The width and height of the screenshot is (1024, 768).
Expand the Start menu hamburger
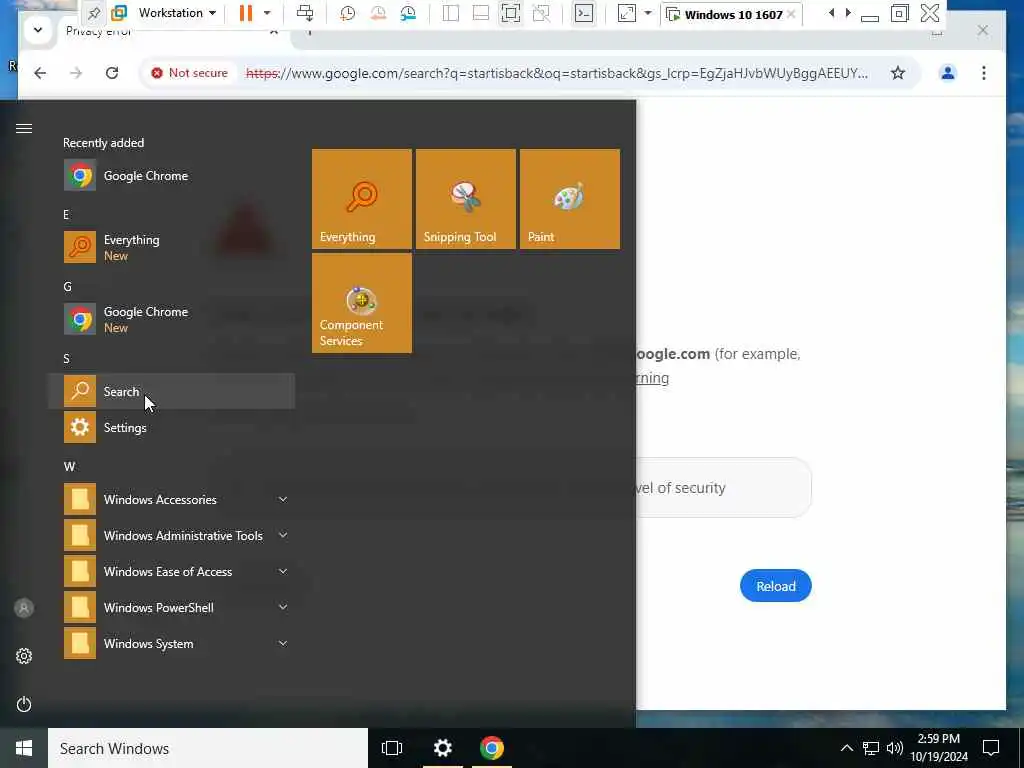point(24,129)
